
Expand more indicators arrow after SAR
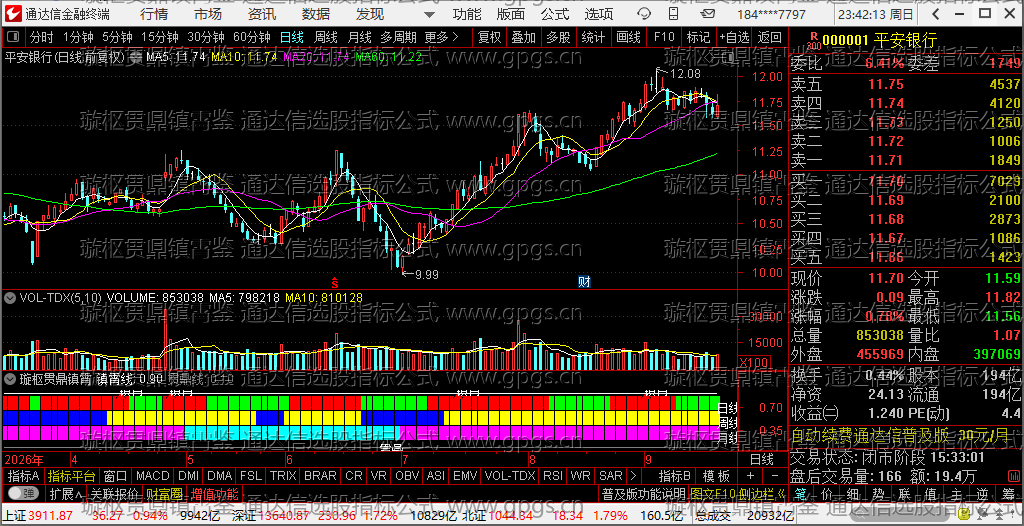click(632, 475)
